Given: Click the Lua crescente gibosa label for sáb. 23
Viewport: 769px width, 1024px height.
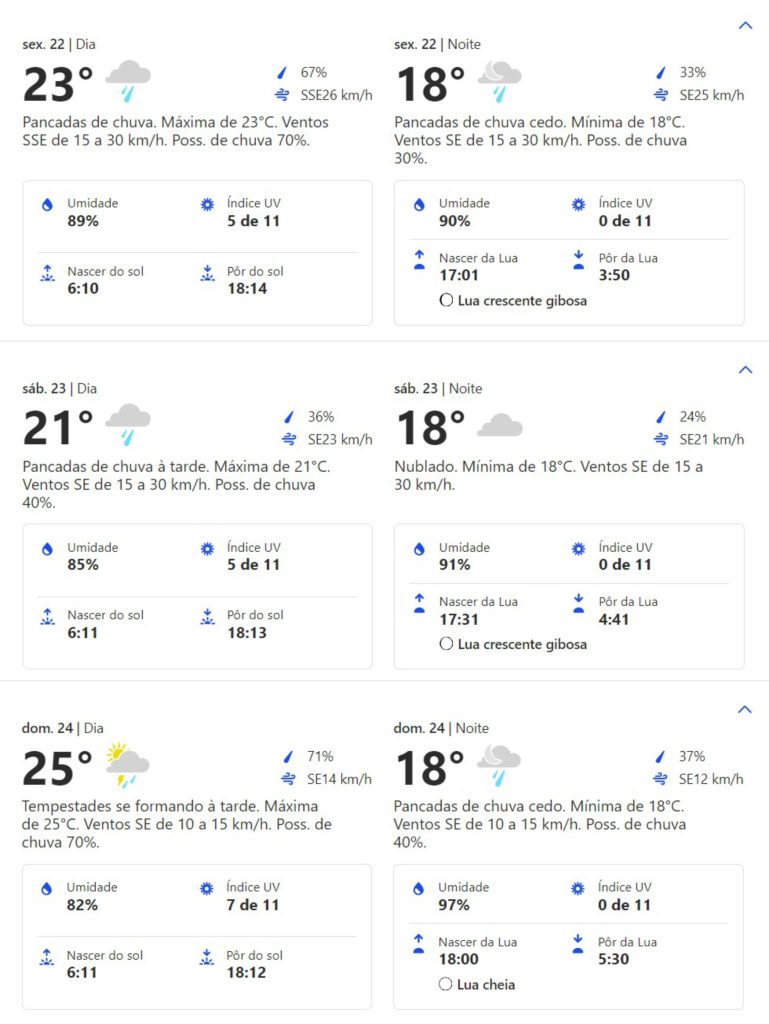Looking at the screenshot, I should point(522,645).
